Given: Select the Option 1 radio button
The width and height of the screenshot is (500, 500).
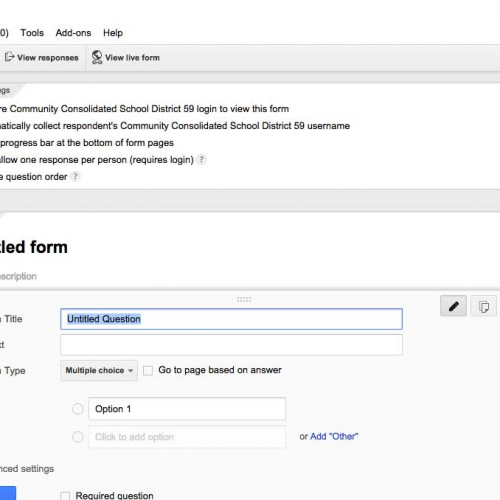Looking at the screenshot, I should point(78,409).
